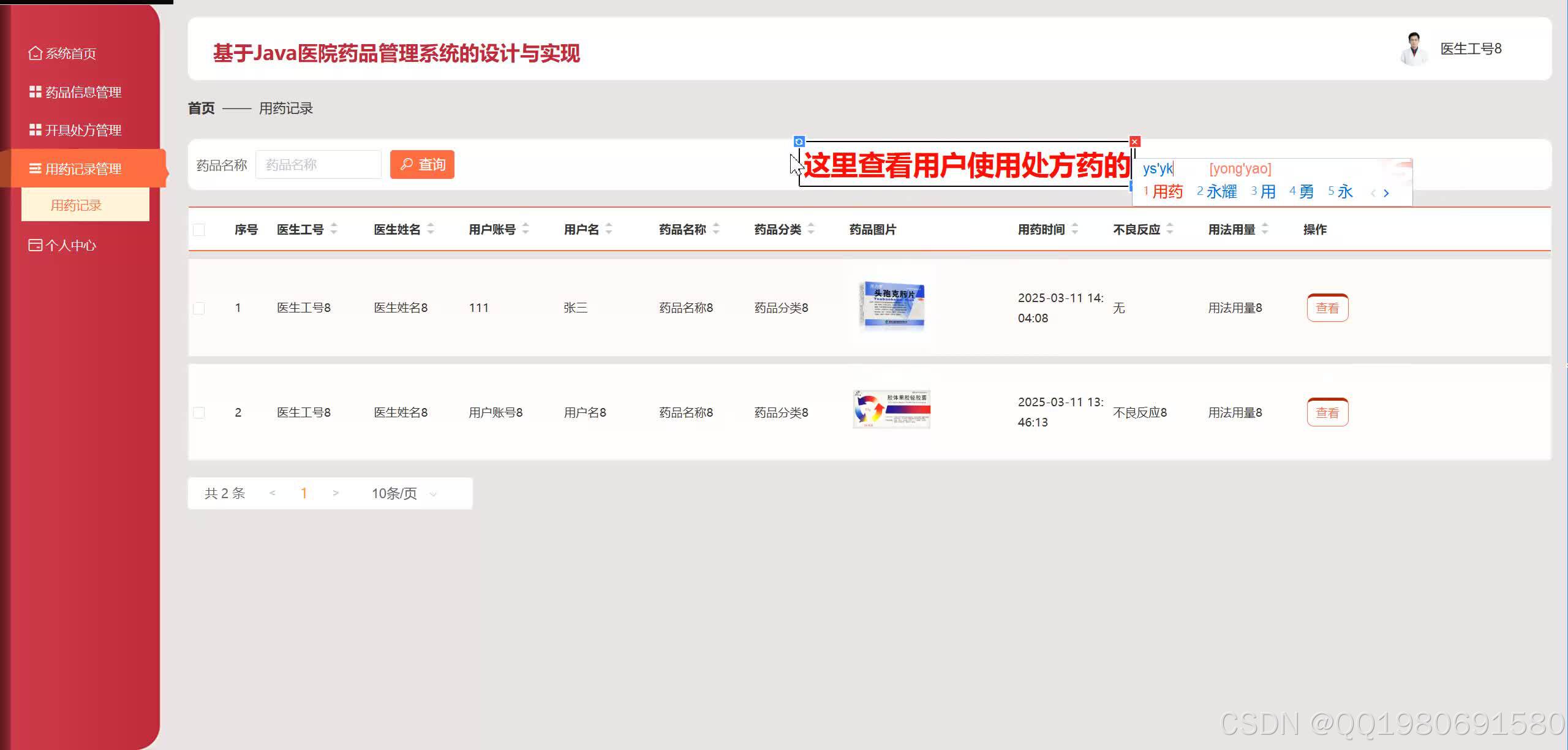1568x750 pixels.
Task: Click the magnifier icon on the 查询 button
Action: tap(407, 164)
